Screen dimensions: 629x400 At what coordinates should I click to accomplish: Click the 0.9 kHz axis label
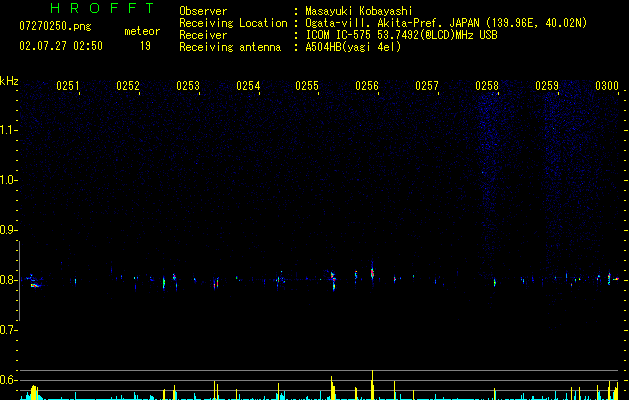(8, 230)
